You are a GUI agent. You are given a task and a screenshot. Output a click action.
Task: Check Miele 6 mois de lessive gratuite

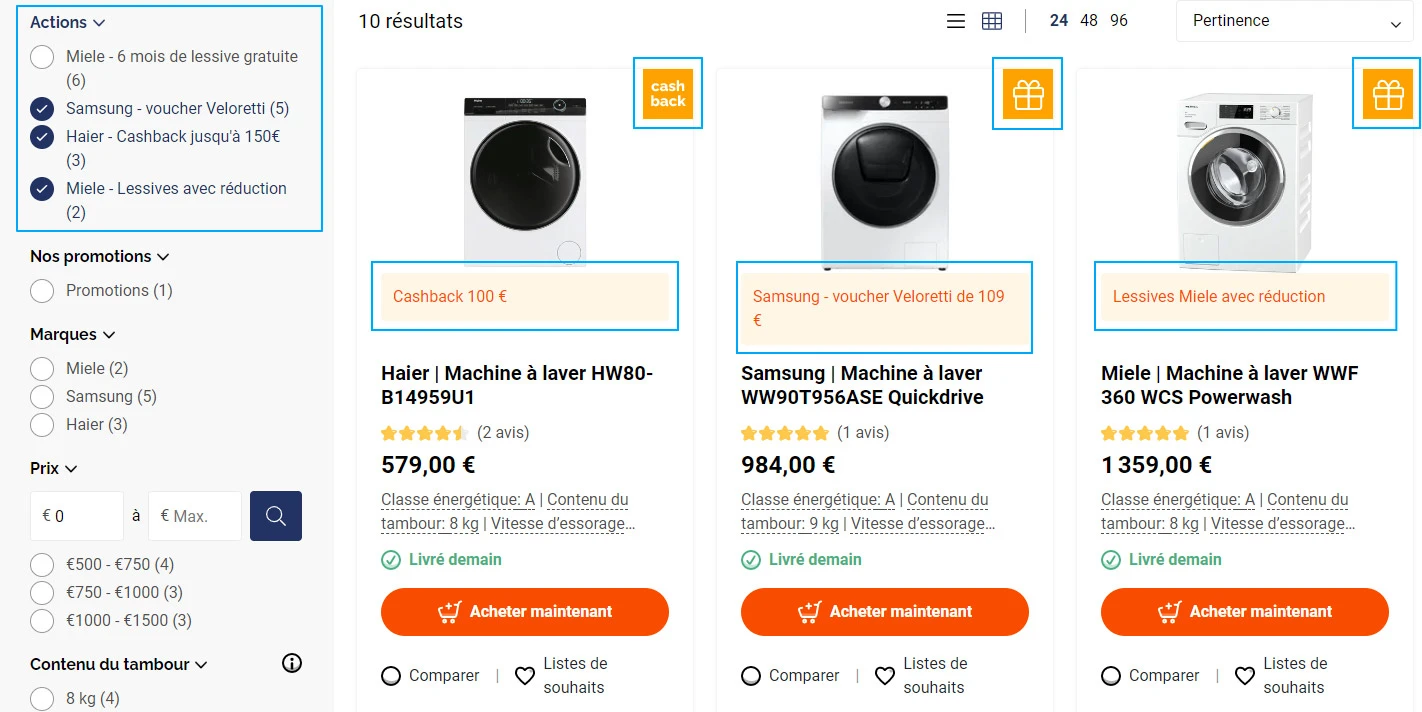pos(42,57)
